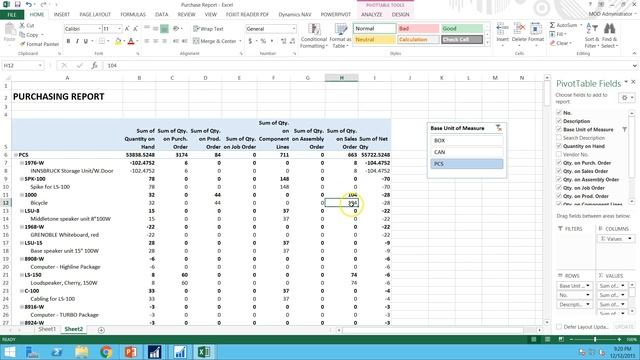Select BOX in the slicer
This screenshot has height=360, width=640.
(467, 140)
